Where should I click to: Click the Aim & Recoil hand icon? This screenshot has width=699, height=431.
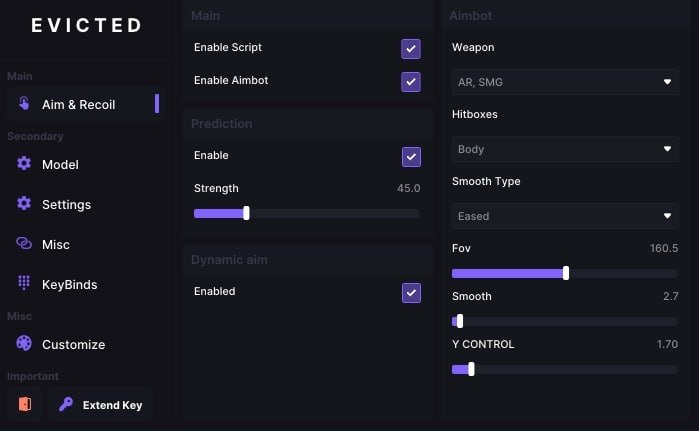click(x=24, y=103)
